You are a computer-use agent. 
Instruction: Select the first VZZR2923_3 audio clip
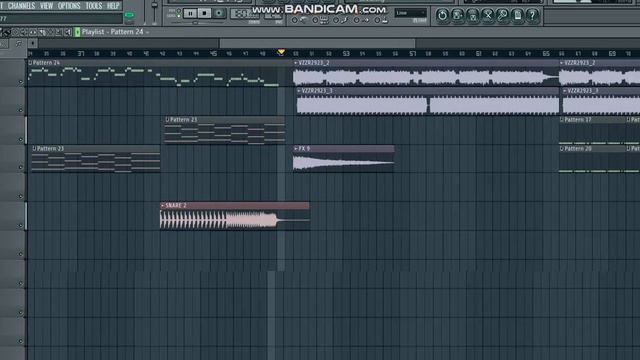click(427, 101)
